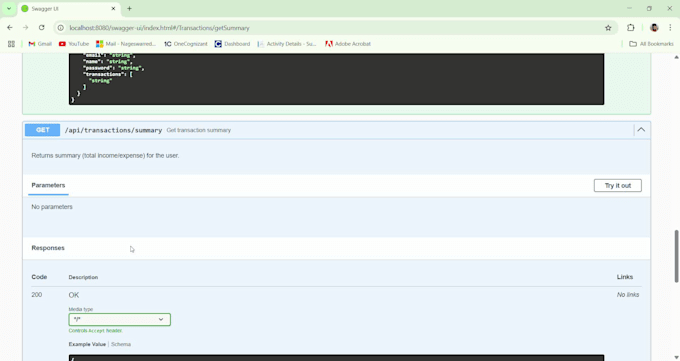Screen dimensions: 680x361
Task: Click the No parameters text
Action: tap(52, 207)
